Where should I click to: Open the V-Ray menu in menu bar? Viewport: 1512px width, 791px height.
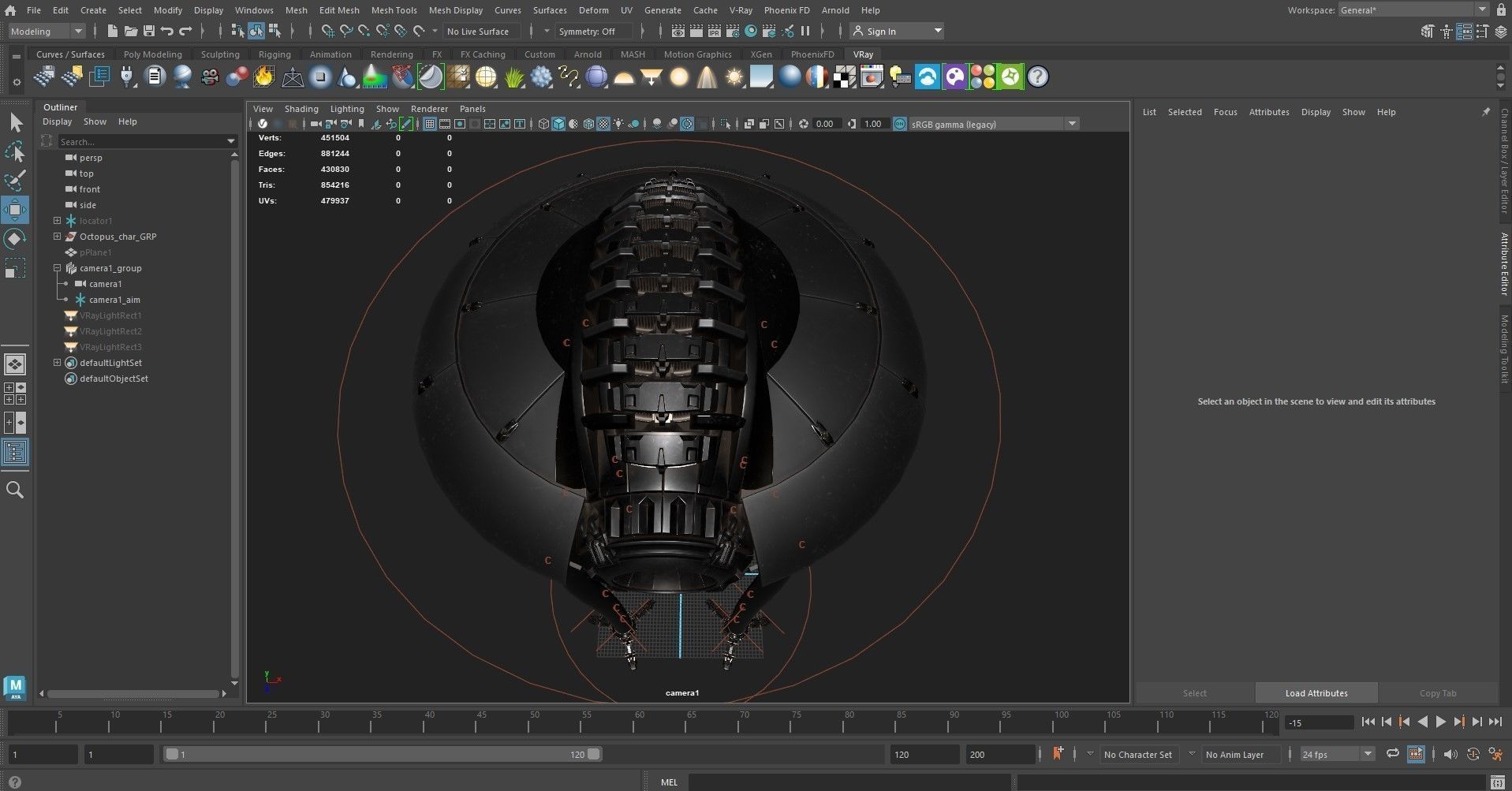tap(740, 10)
